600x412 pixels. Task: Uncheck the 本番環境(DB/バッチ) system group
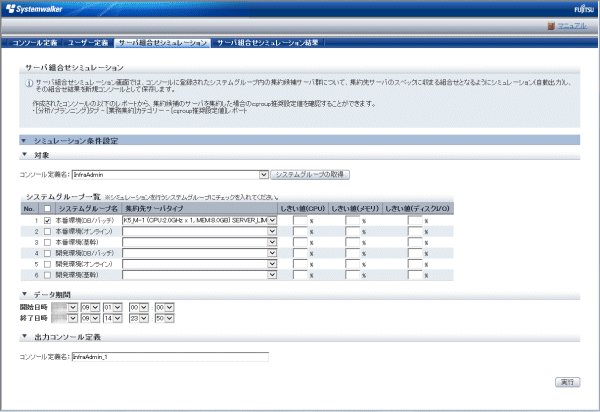tap(47, 219)
